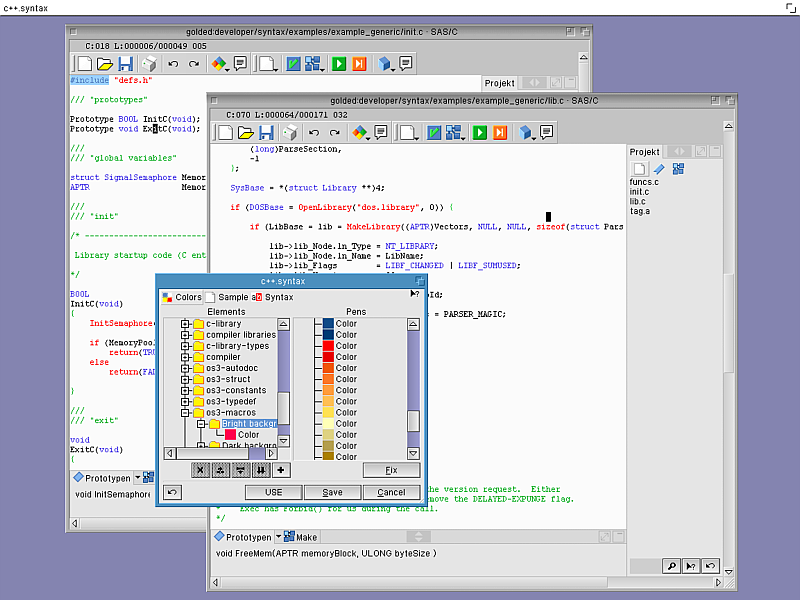The width and height of the screenshot is (800, 600).
Task: Click the plus button below the Elements list
Action: coord(281,470)
